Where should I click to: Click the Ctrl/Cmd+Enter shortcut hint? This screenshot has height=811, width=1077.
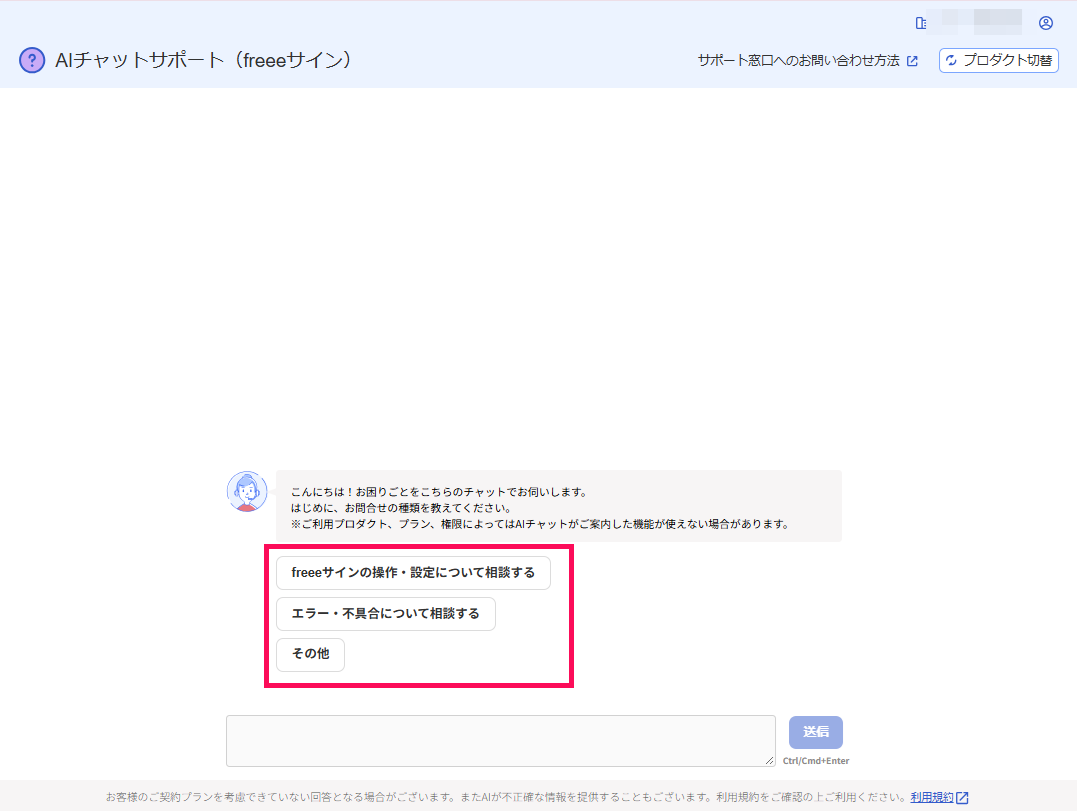(x=816, y=761)
